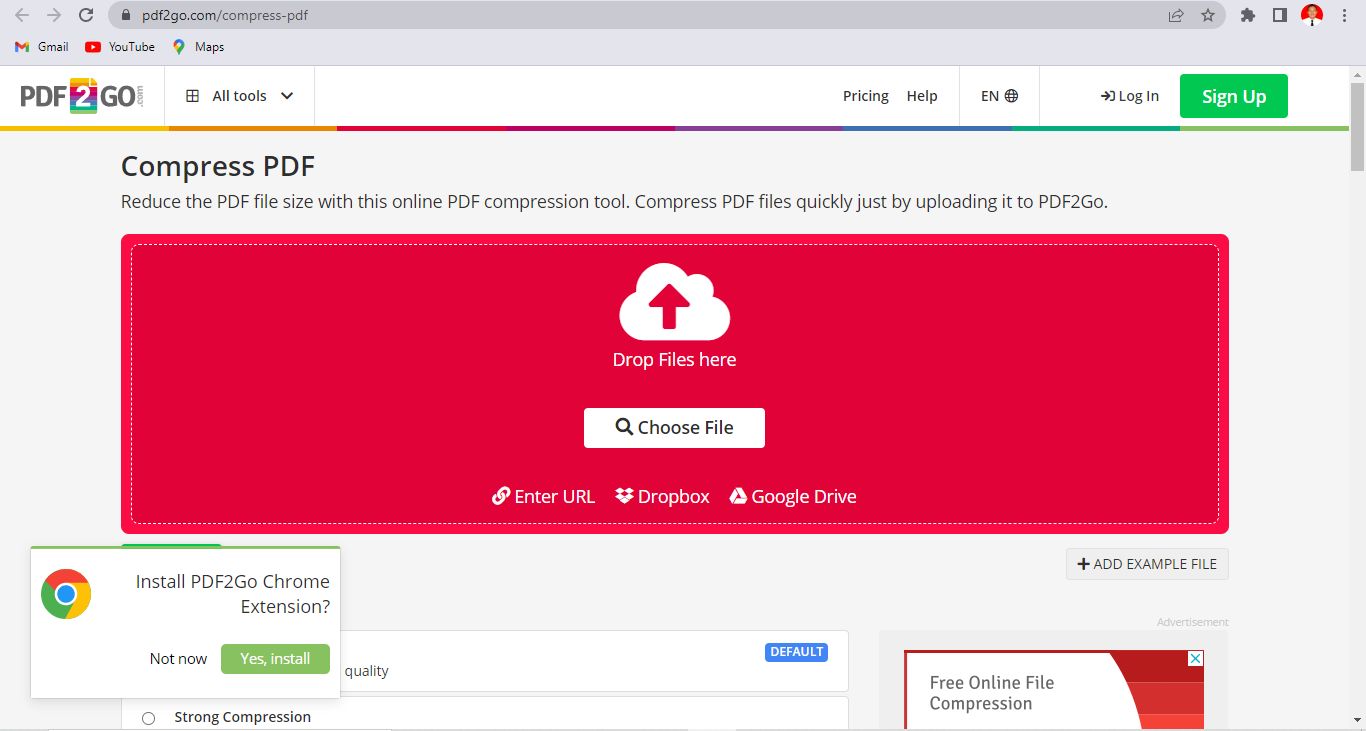
Task: Open the Pricing page
Action: [x=866, y=96]
